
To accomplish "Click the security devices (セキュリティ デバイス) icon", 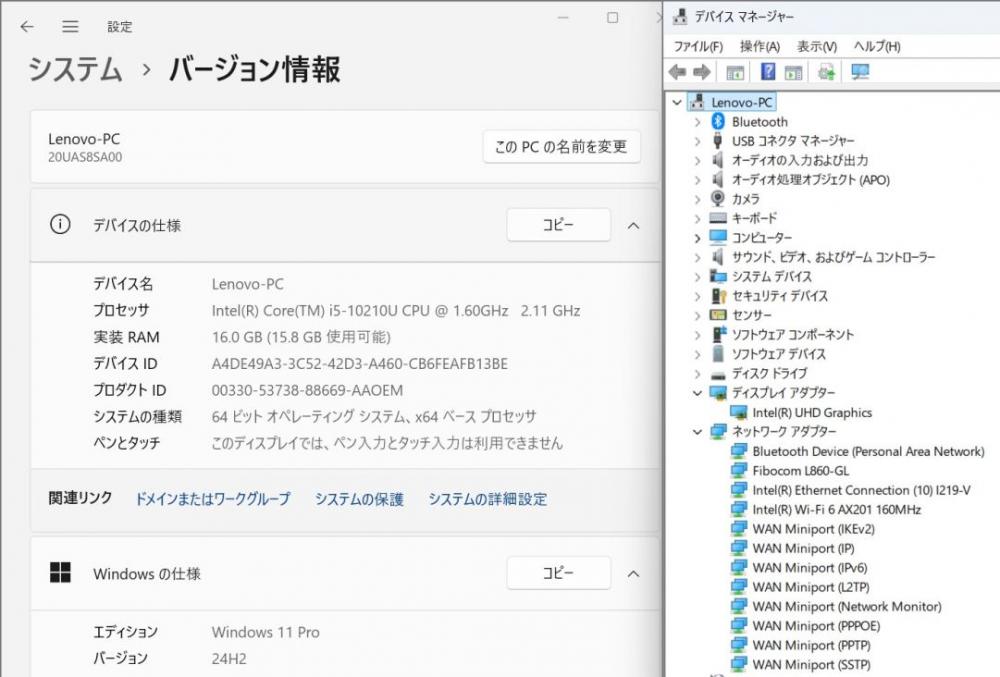I will coord(719,296).
